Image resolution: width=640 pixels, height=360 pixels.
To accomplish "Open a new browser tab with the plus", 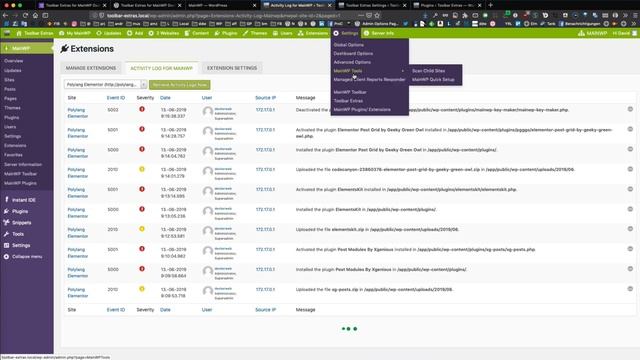I will (490, 5).
